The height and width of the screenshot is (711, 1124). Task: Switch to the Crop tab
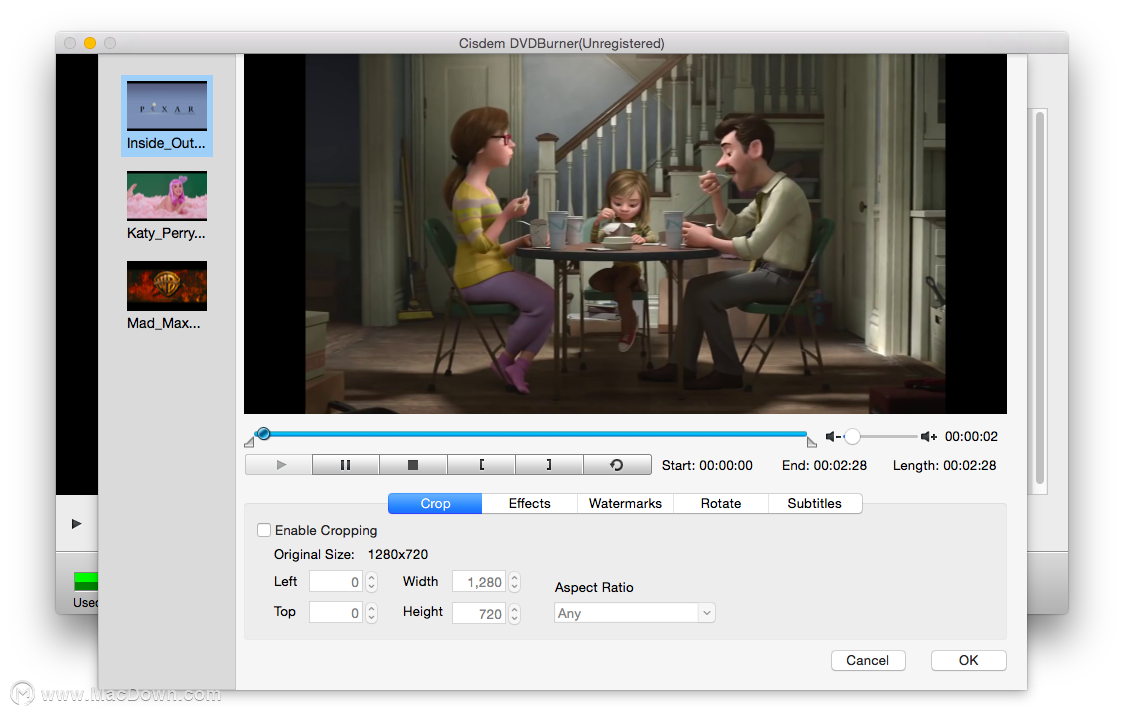coord(435,504)
